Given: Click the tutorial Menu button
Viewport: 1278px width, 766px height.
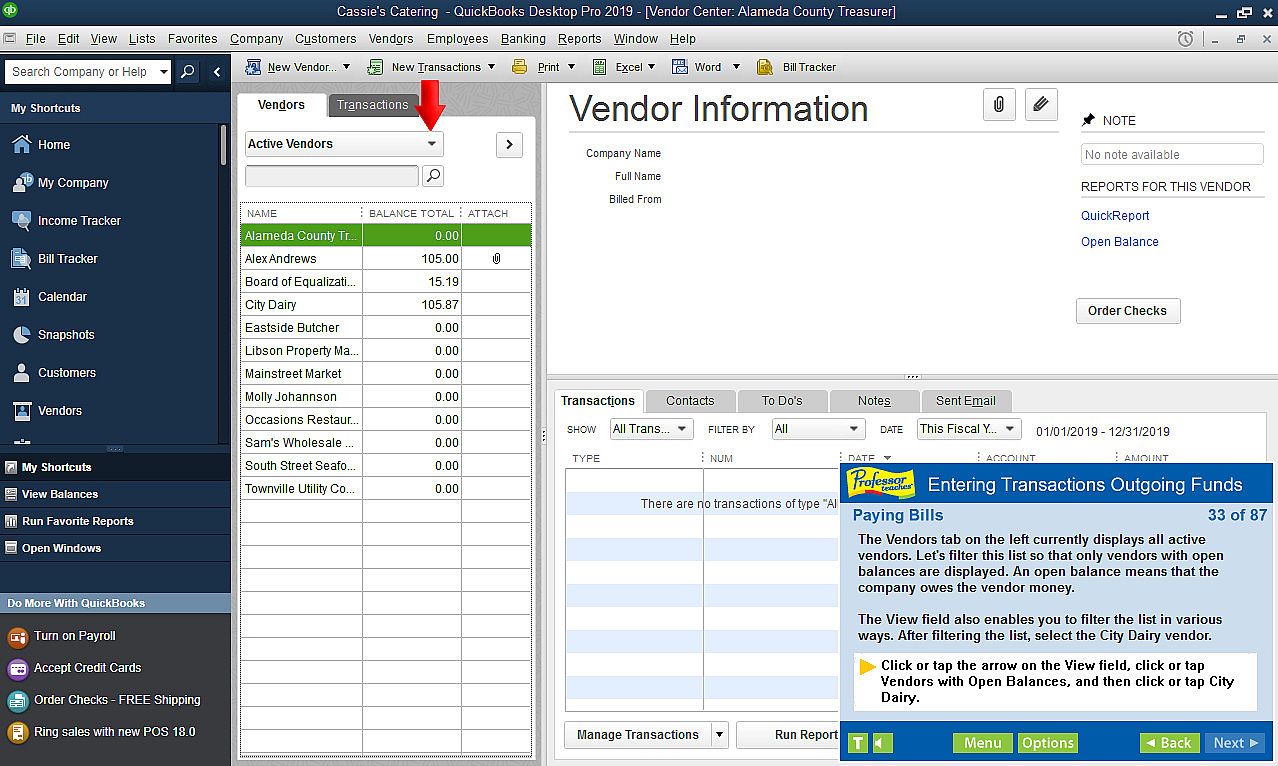Looking at the screenshot, I should coord(983,743).
